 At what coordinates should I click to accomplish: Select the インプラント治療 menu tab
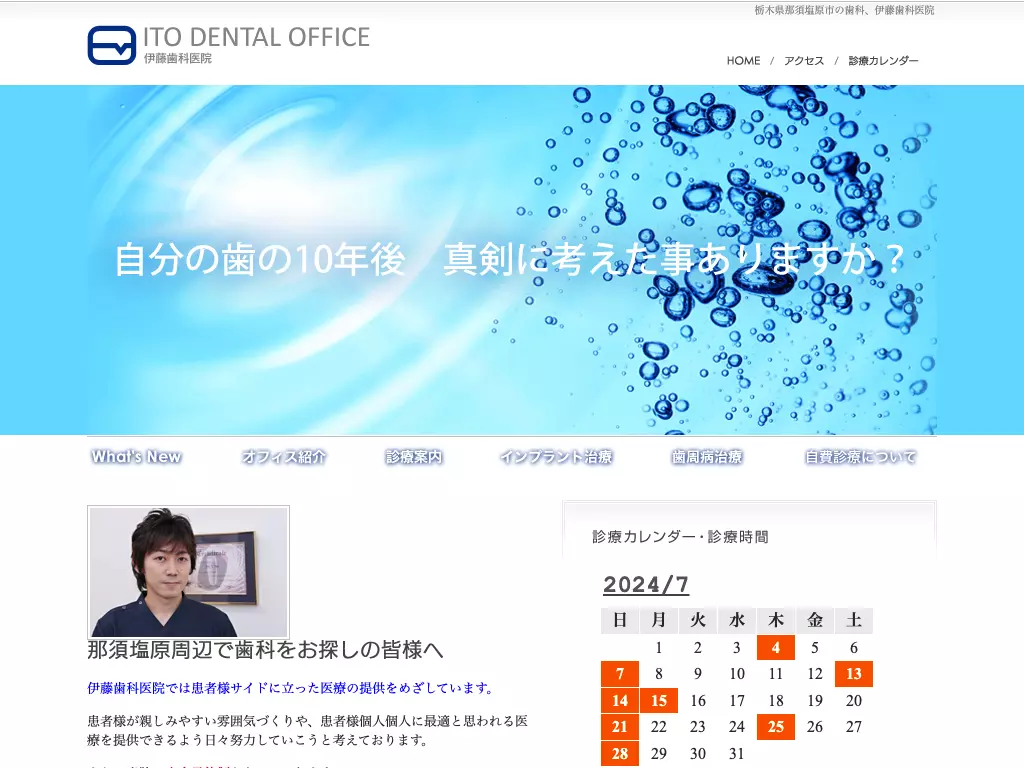556,456
